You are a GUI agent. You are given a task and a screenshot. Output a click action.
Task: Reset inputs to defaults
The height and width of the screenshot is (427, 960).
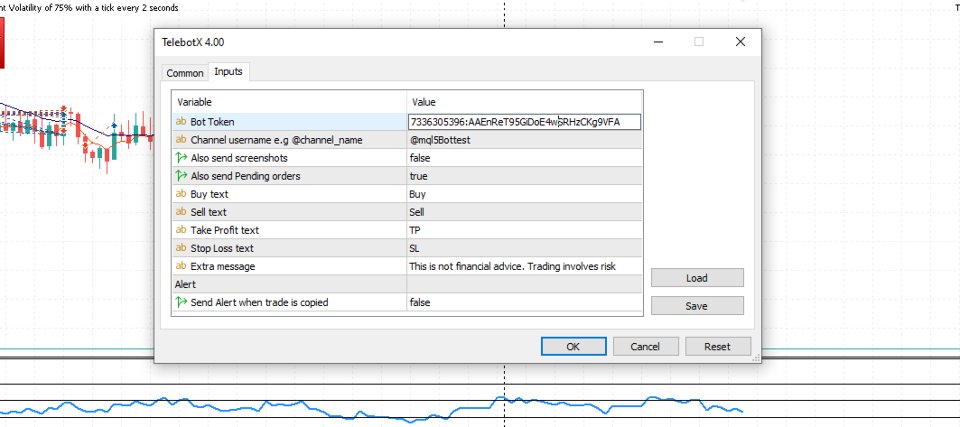coord(718,347)
